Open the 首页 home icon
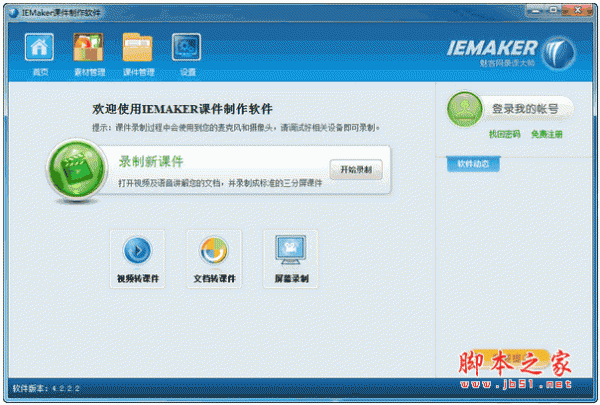Viewport: 600px width, 405px height. tap(39, 47)
